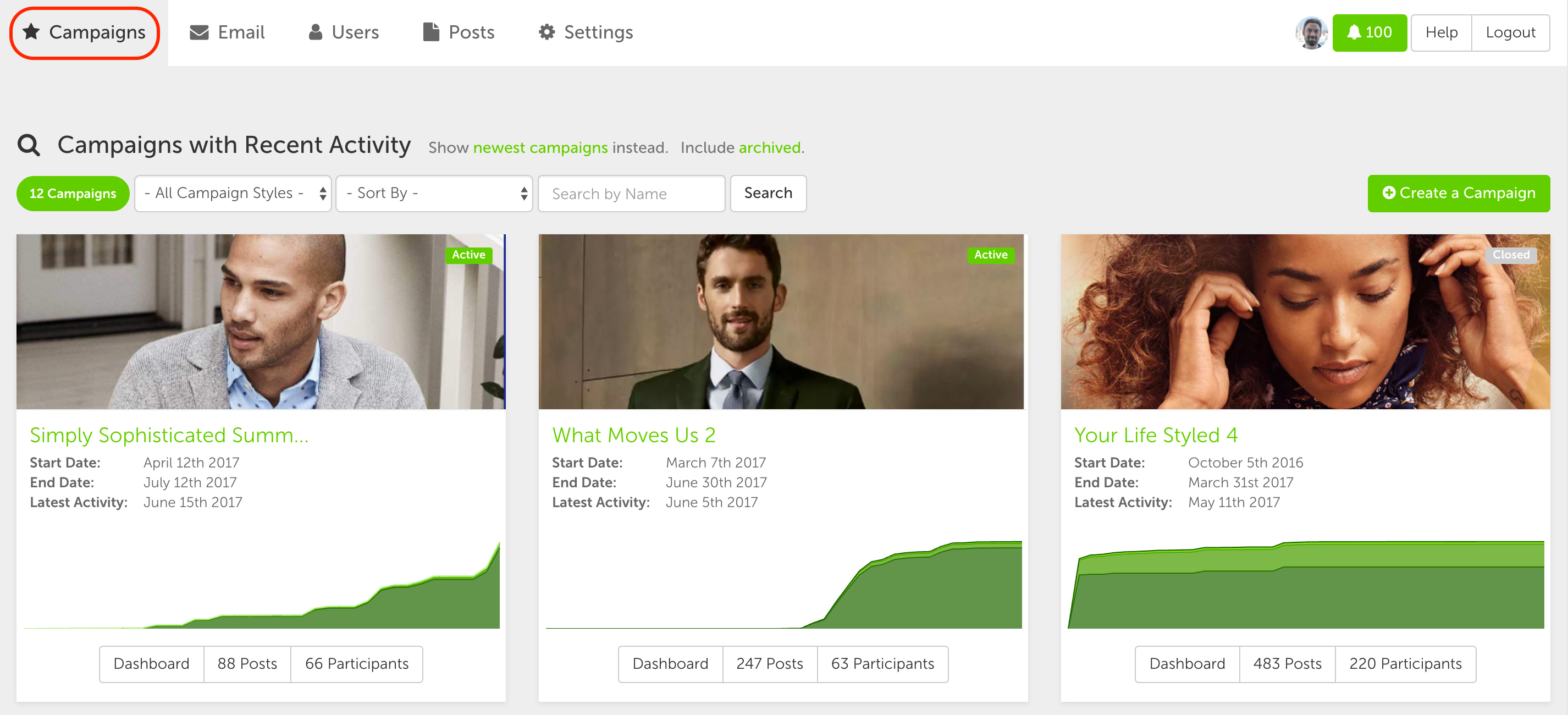Screen dimensions: 1568x715
Task: View the 63 Participants button
Action: (882, 664)
